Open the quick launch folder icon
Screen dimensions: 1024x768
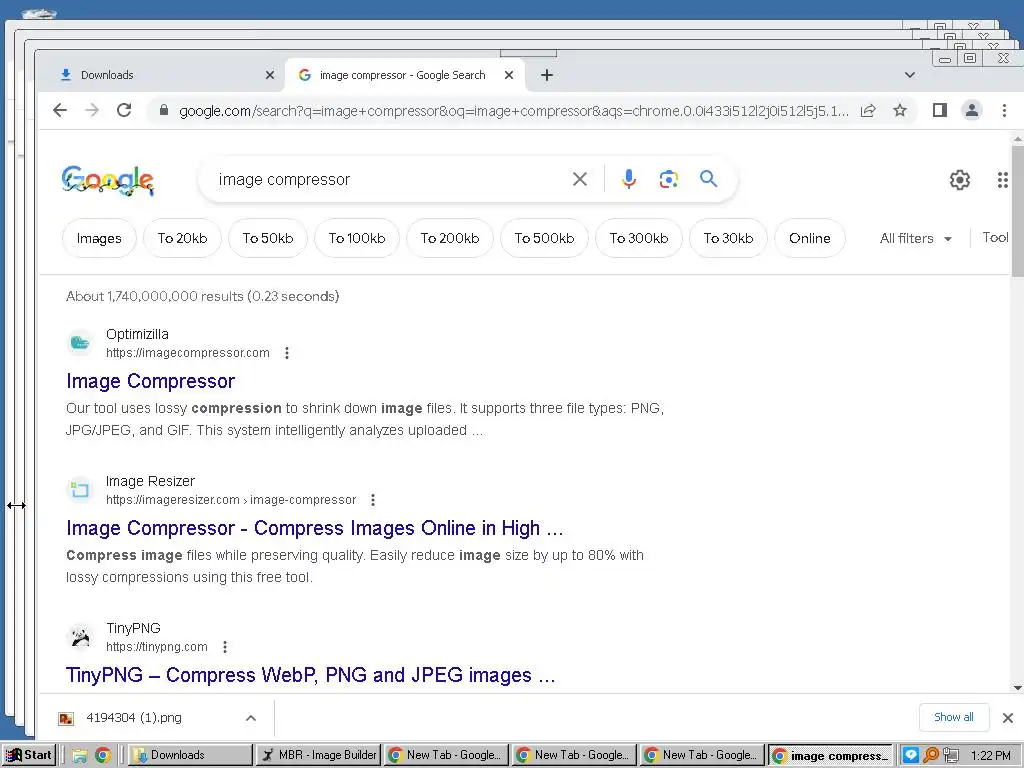point(80,756)
